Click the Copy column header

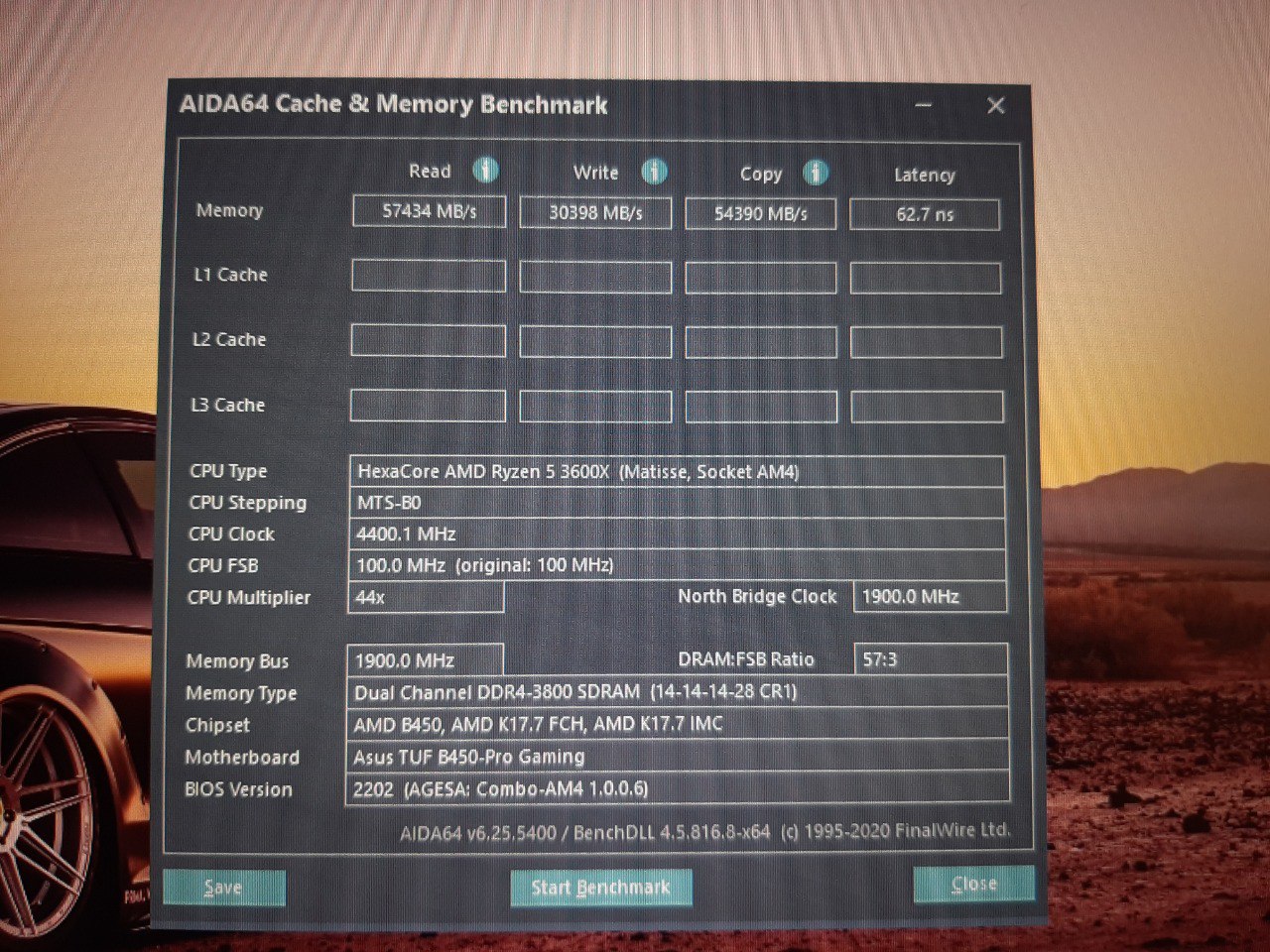tap(761, 174)
